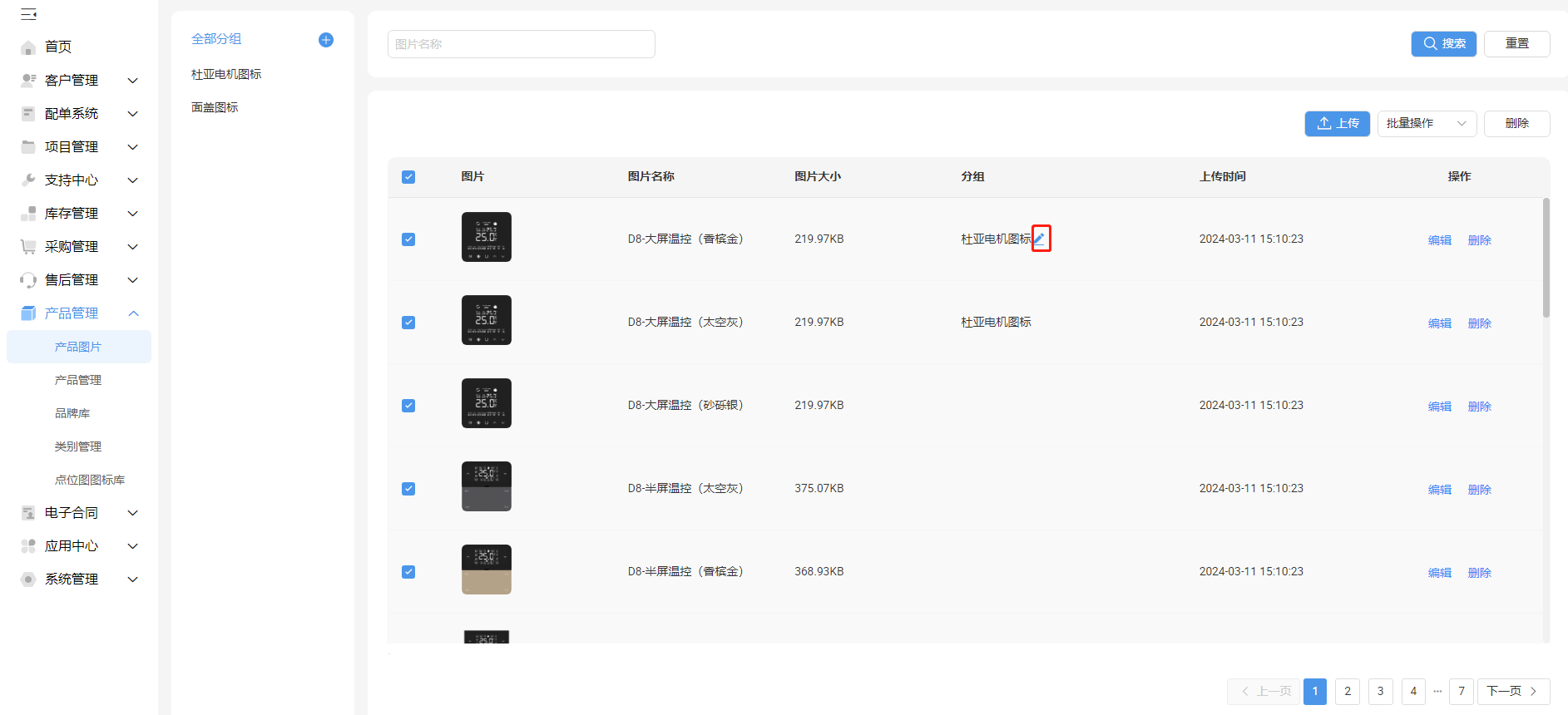Click 下一页 next page button
1568x715 pixels.
tap(1513, 692)
